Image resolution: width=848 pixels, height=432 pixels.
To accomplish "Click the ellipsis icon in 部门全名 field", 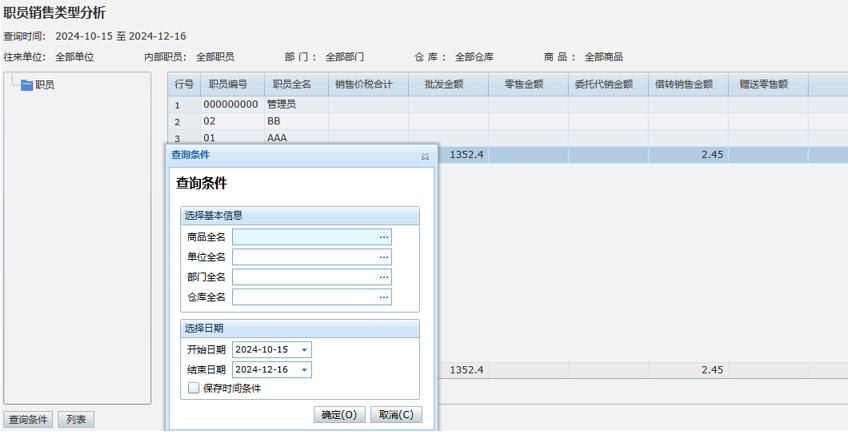I will [x=383, y=277].
